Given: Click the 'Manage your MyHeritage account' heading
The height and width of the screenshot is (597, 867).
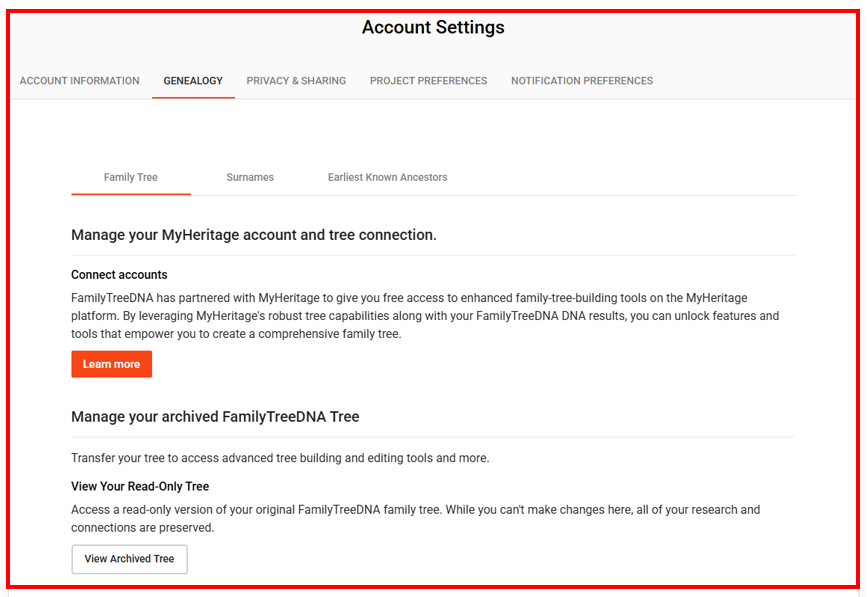Looking at the screenshot, I should coord(254,235).
